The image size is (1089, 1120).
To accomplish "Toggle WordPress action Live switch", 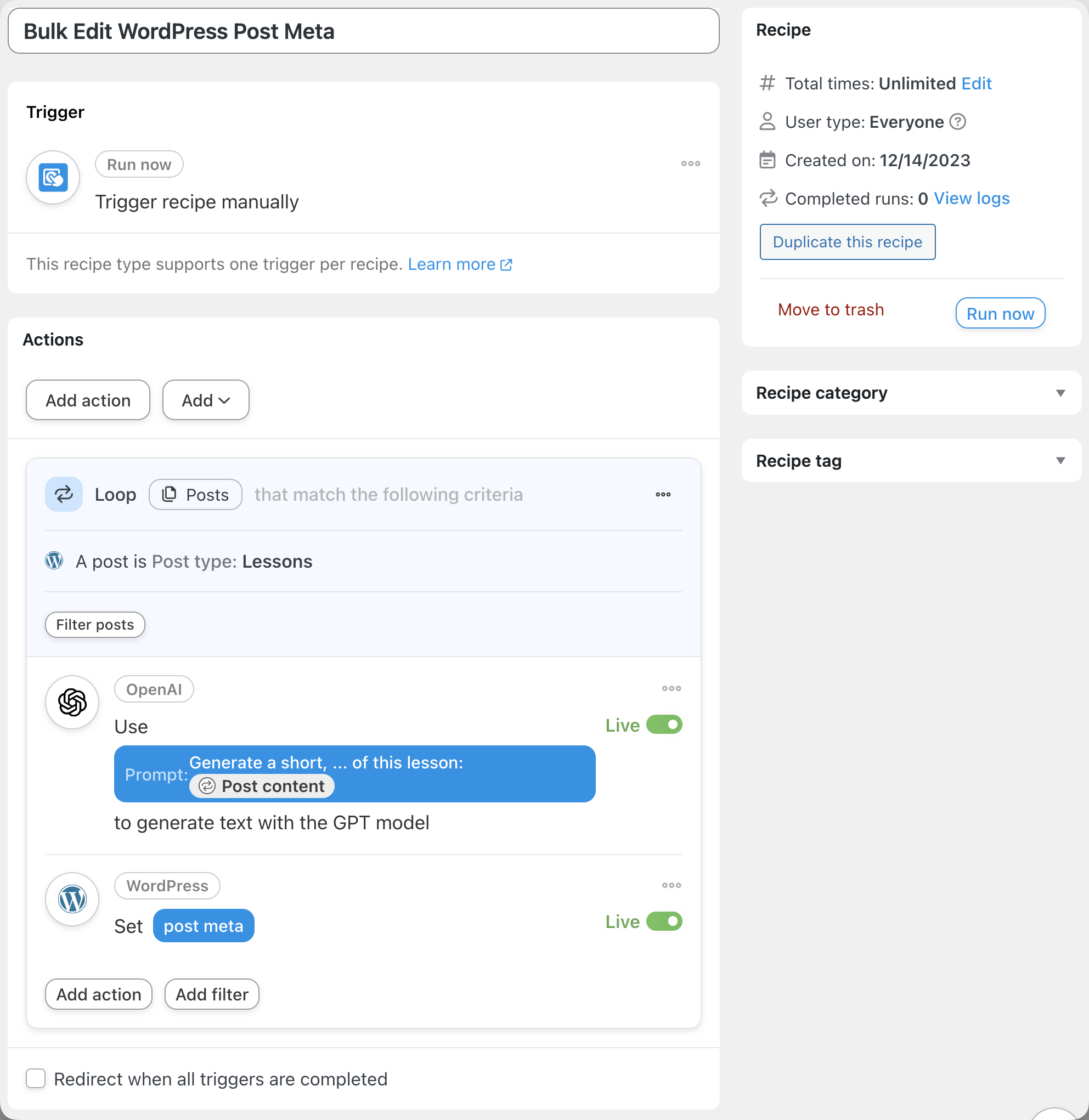I will coord(664,921).
